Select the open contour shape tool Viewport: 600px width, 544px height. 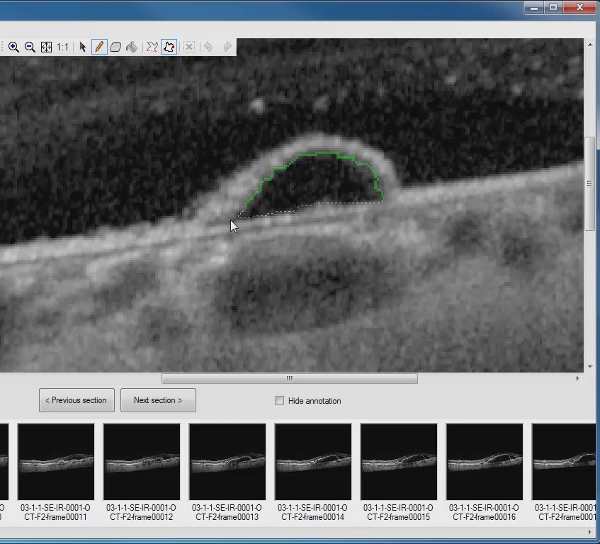[x=152, y=47]
